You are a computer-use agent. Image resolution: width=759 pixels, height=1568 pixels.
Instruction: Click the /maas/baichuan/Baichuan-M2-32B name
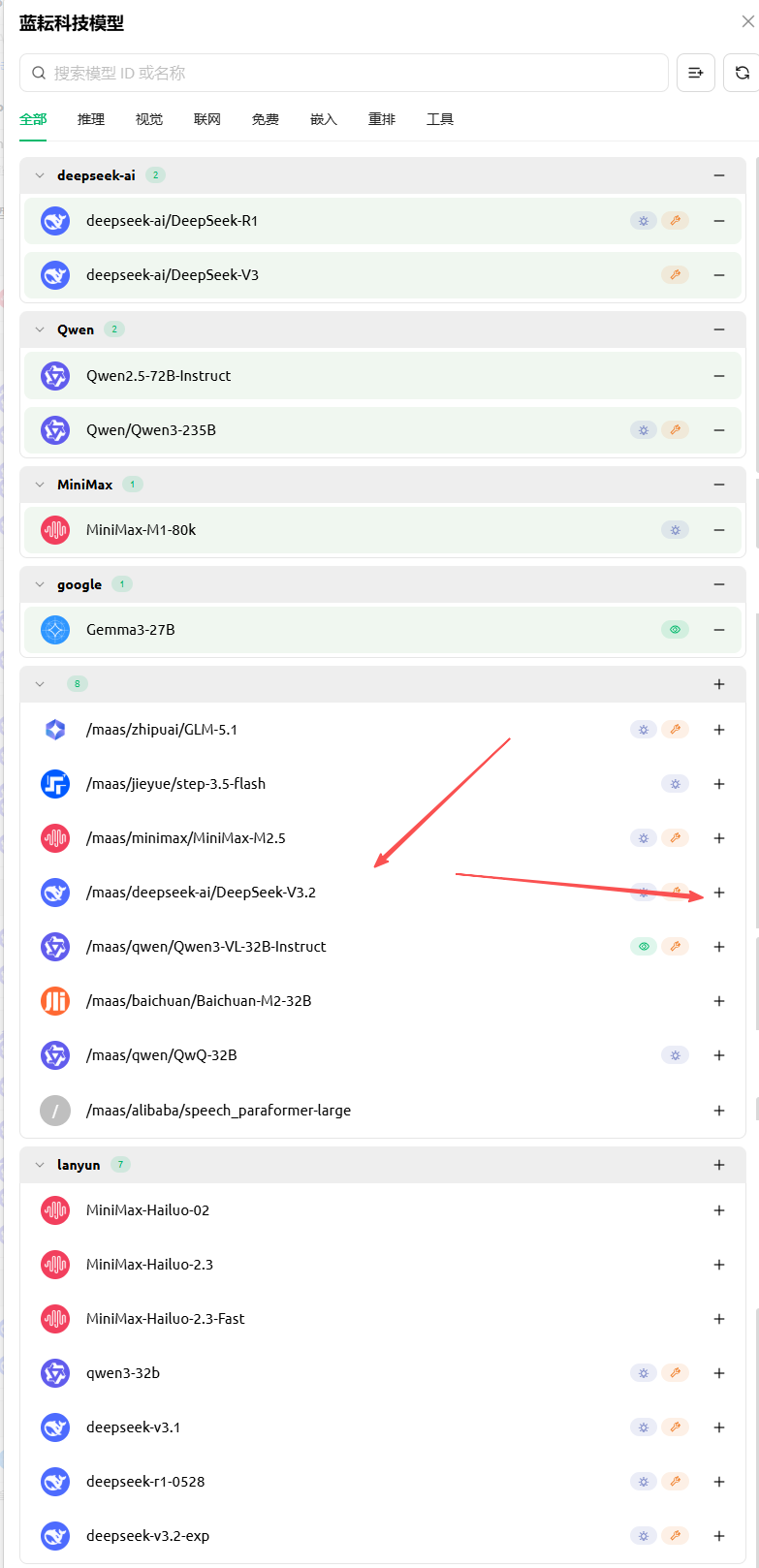pyautogui.click(x=199, y=1001)
